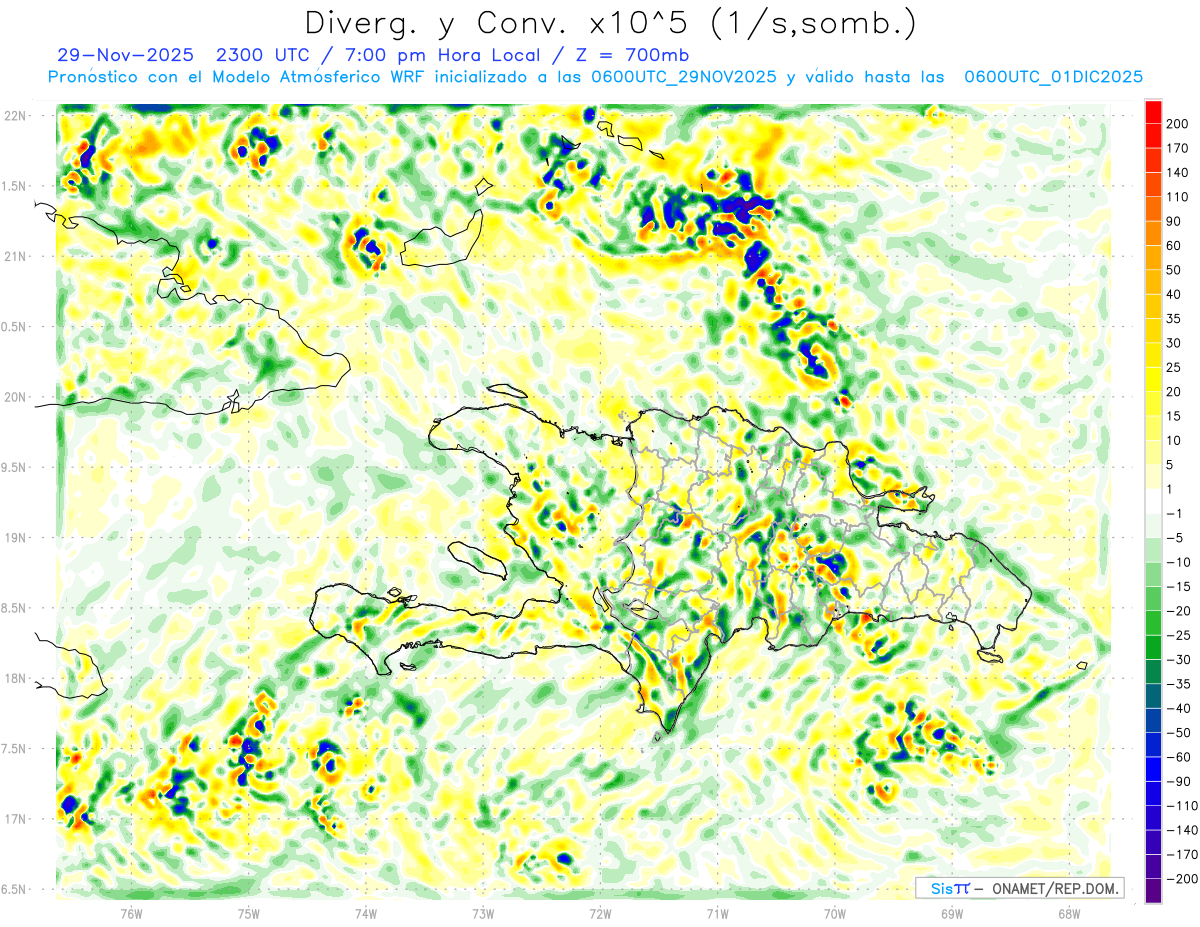1200x927 pixels.
Task: Click the '8.5N' latitude label
Action: (x=15, y=608)
